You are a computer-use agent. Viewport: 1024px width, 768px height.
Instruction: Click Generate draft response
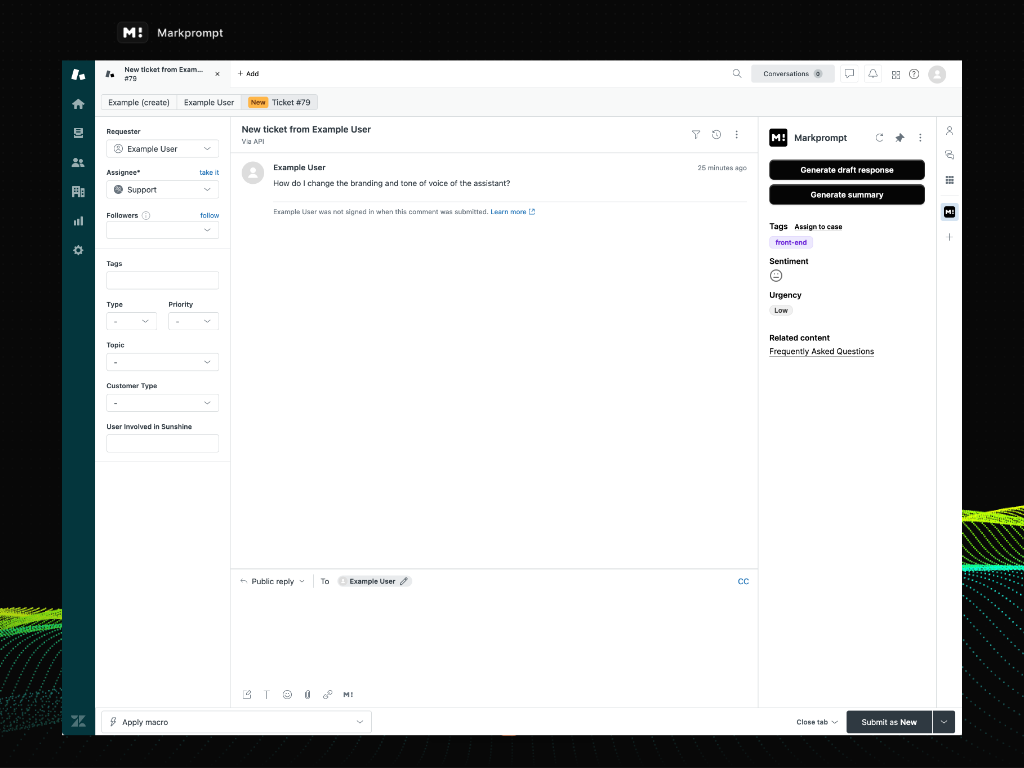846,170
